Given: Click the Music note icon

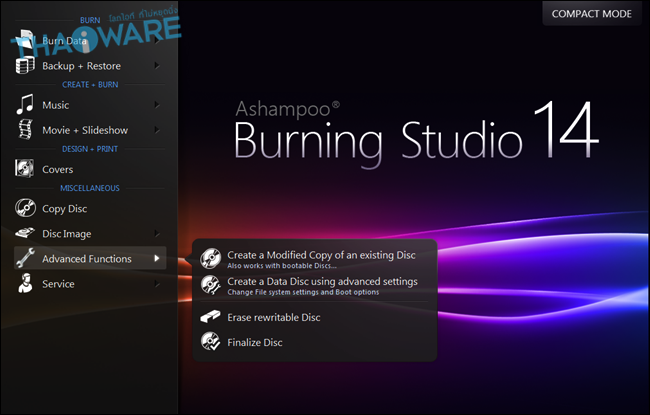Looking at the screenshot, I should tap(25, 104).
